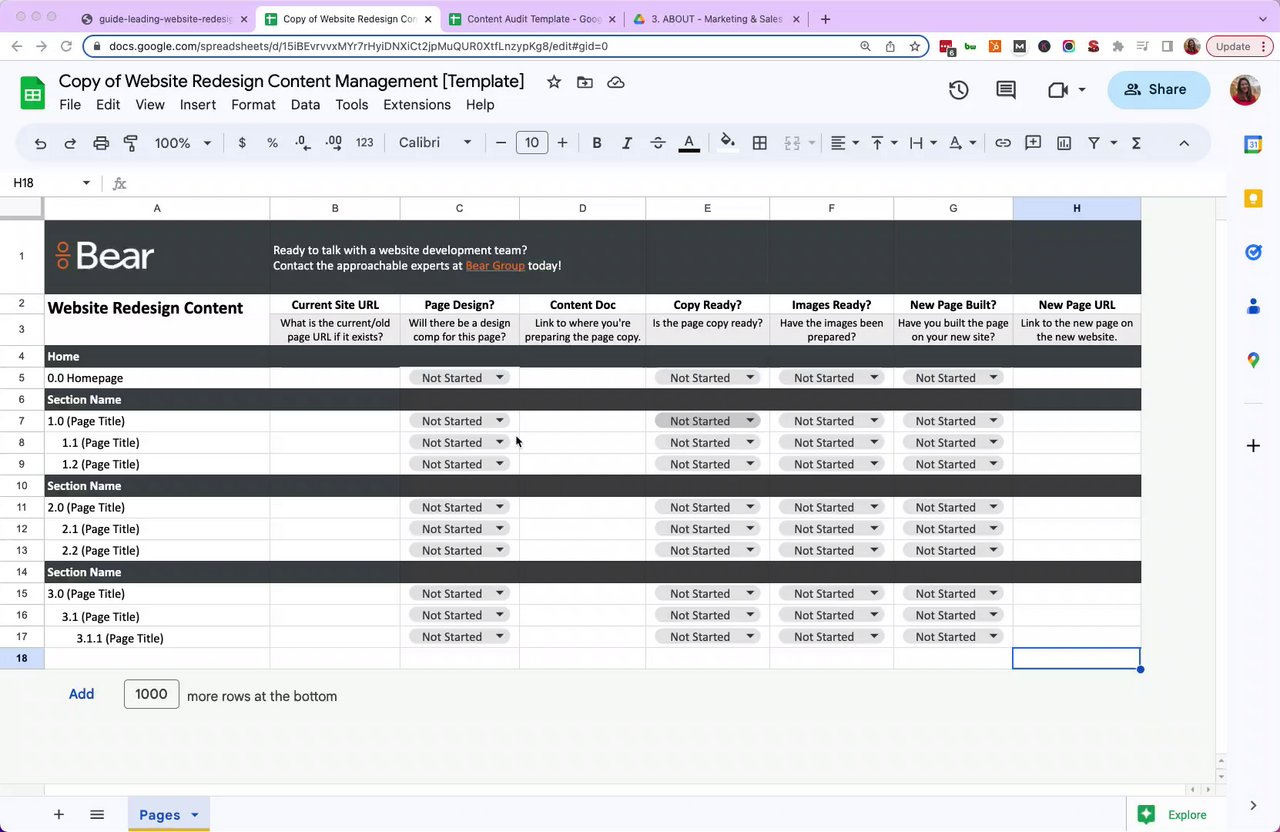Open version history
The width and height of the screenshot is (1280, 832).
[x=958, y=90]
